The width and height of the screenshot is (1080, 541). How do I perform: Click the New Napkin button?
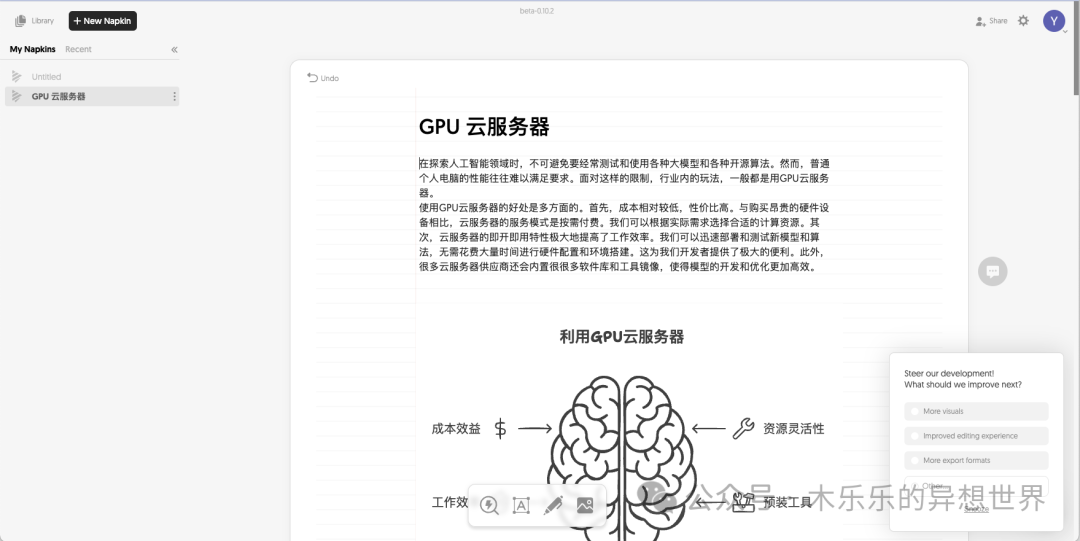pyautogui.click(x=103, y=21)
